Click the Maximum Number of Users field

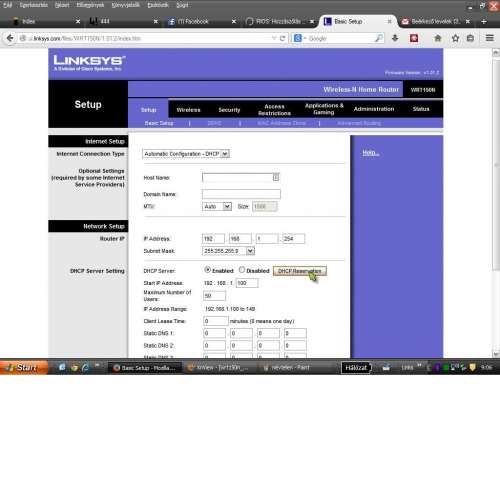point(214,296)
